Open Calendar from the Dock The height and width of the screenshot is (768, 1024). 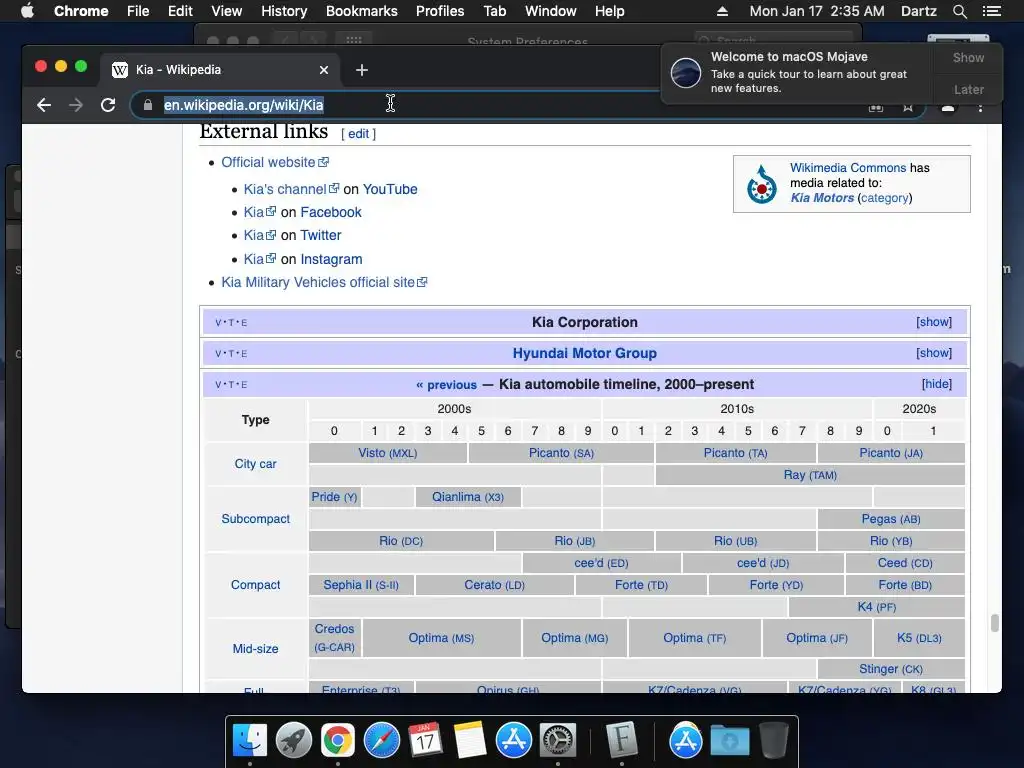click(425, 741)
